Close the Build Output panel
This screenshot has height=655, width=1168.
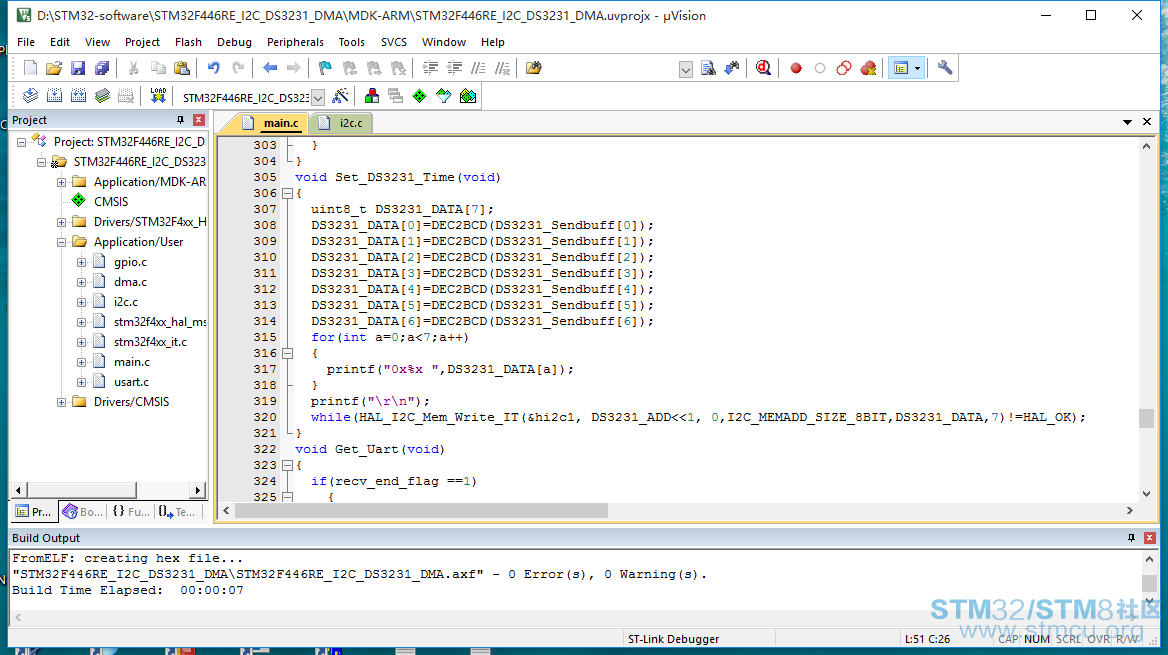point(1150,538)
